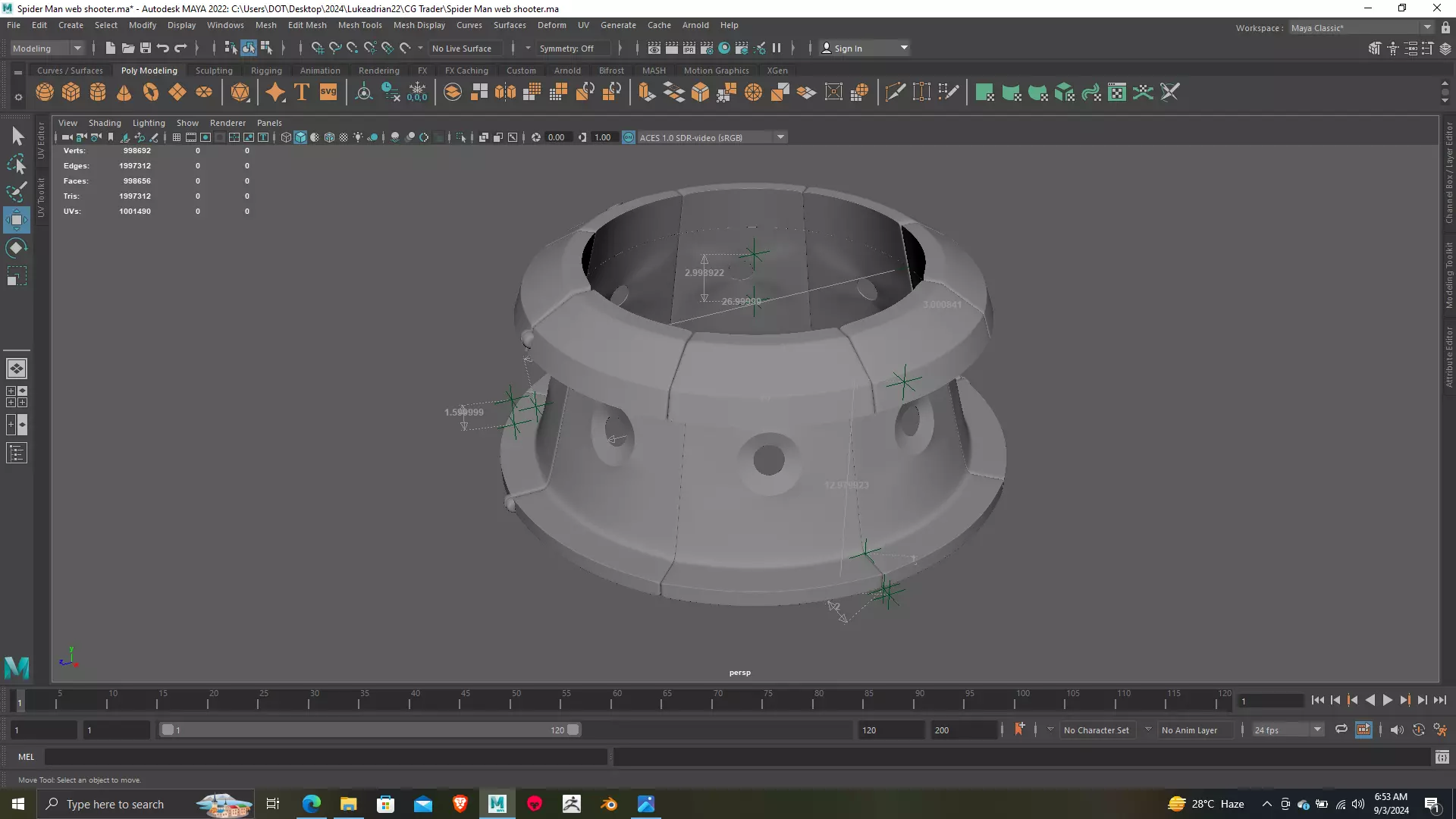The width and height of the screenshot is (1456, 819).
Task: Toggle Snap to points
Action: pos(353,48)
